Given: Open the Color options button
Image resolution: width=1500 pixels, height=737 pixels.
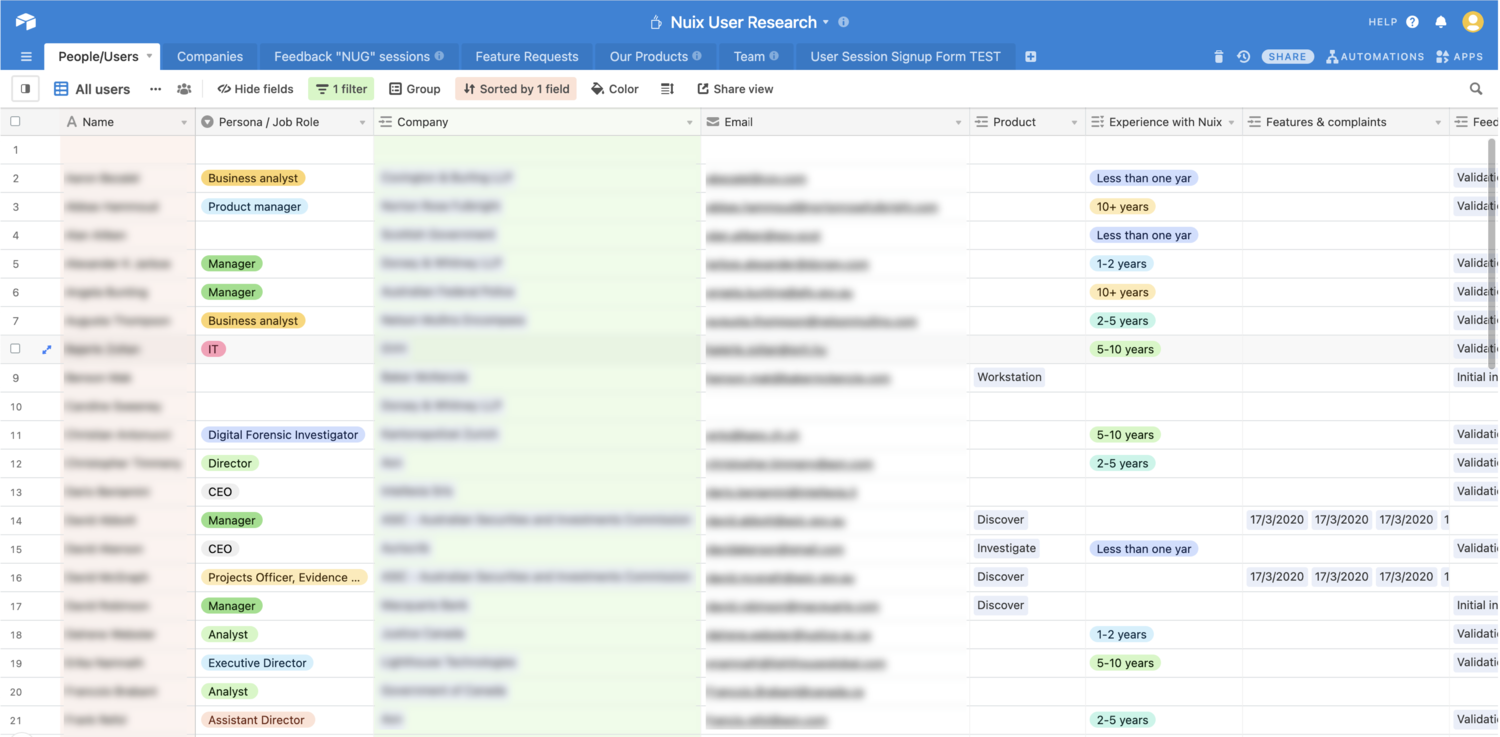Looking at the screenshot, I should pos(615,89).
